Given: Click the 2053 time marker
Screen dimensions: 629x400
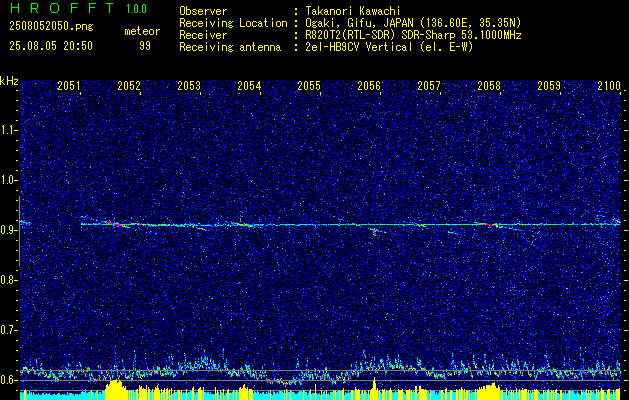Looking at the screenshot, I should [189, 85].
